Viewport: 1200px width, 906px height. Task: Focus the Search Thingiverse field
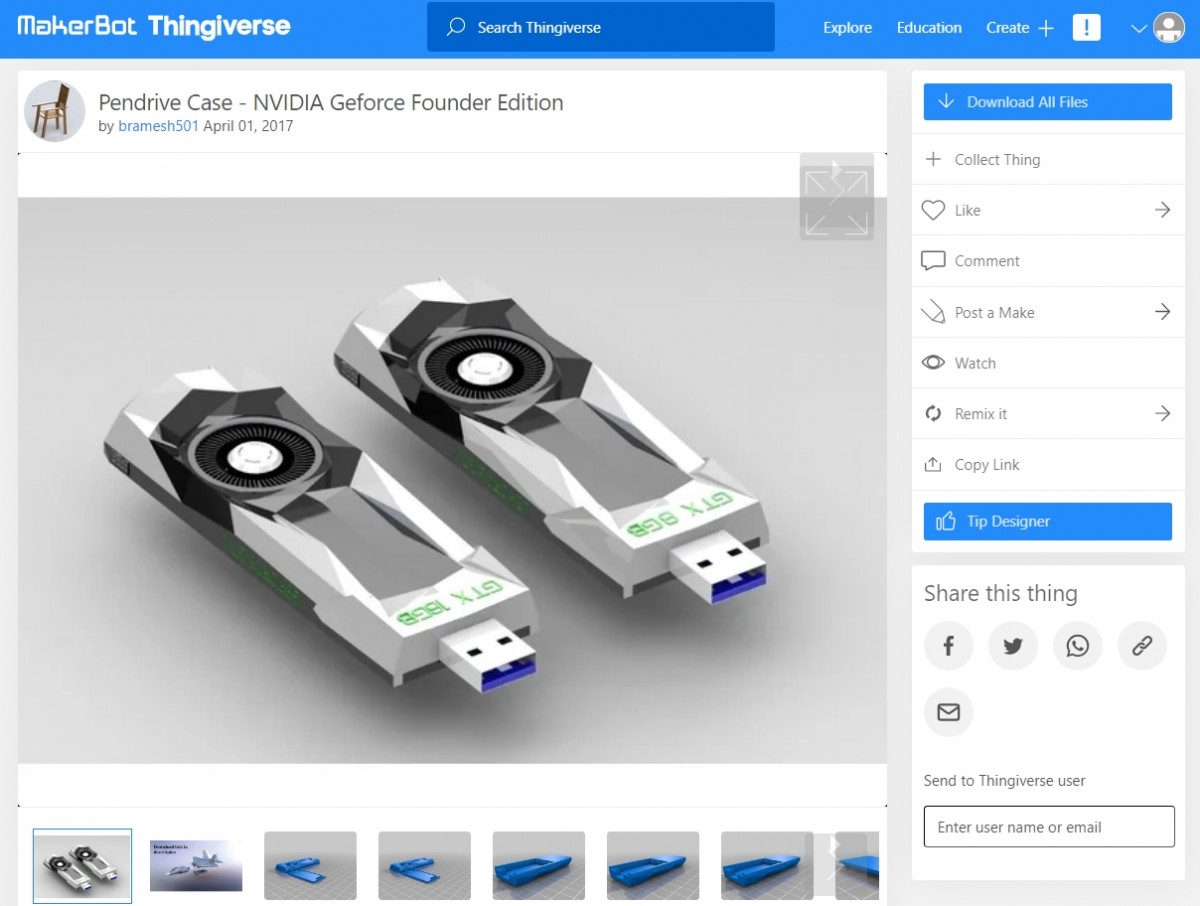click(x=600, y=27)
